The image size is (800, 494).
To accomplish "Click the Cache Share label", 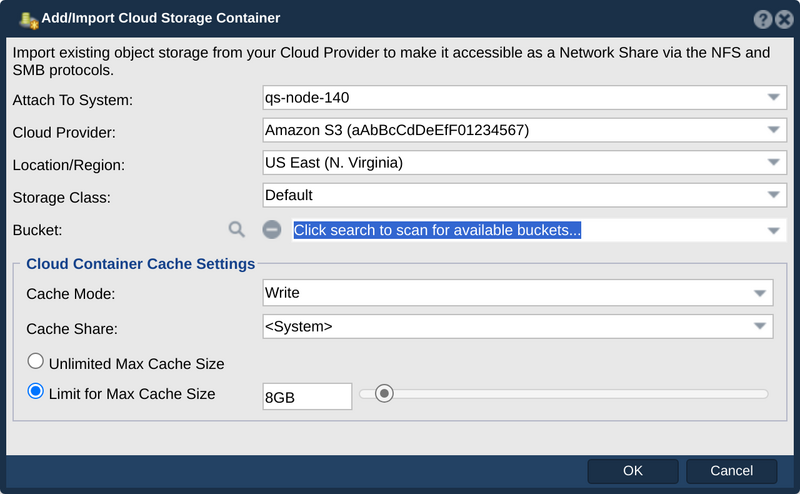I will (71, 329).
